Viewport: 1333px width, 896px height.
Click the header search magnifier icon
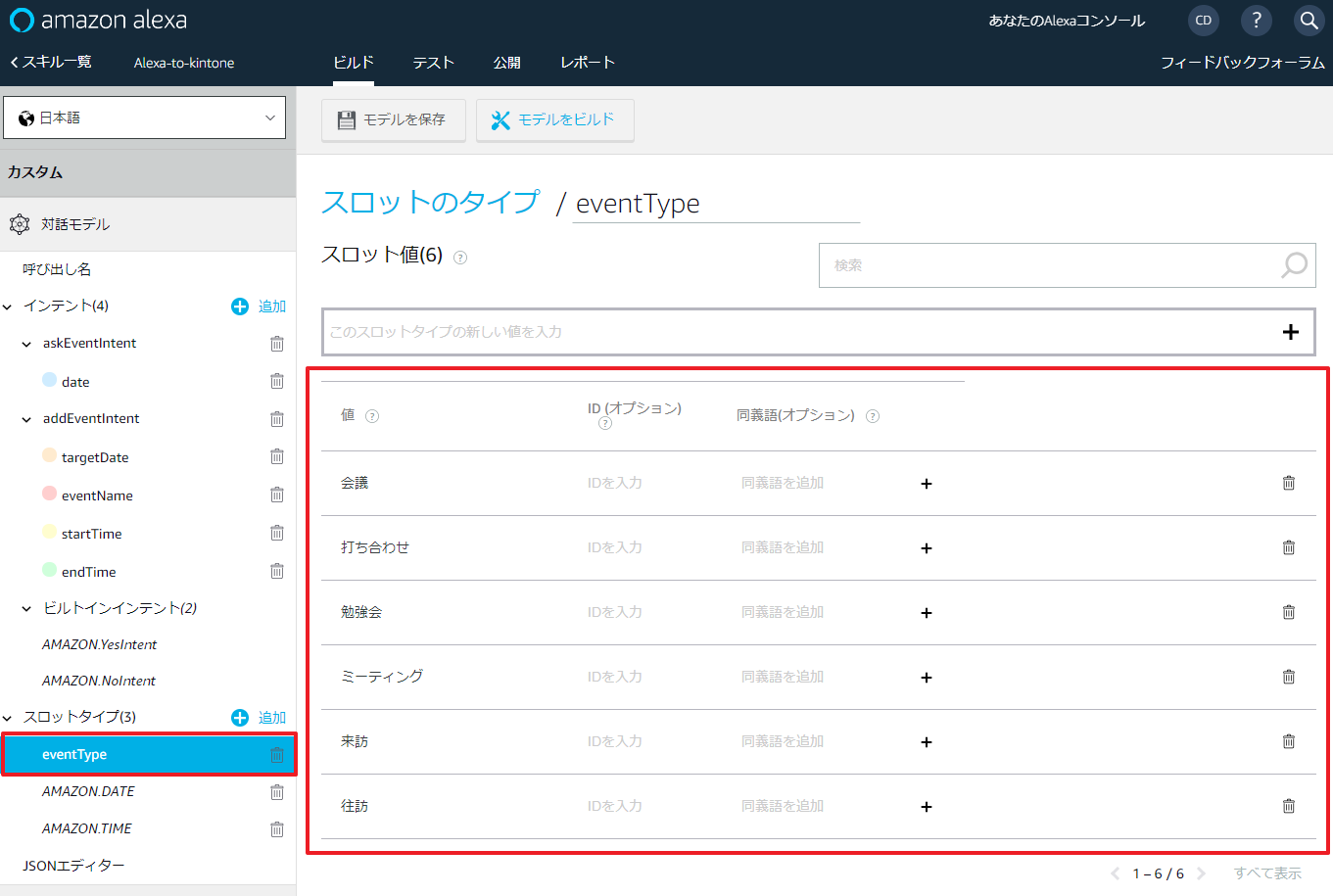(x=1309, y=20)
